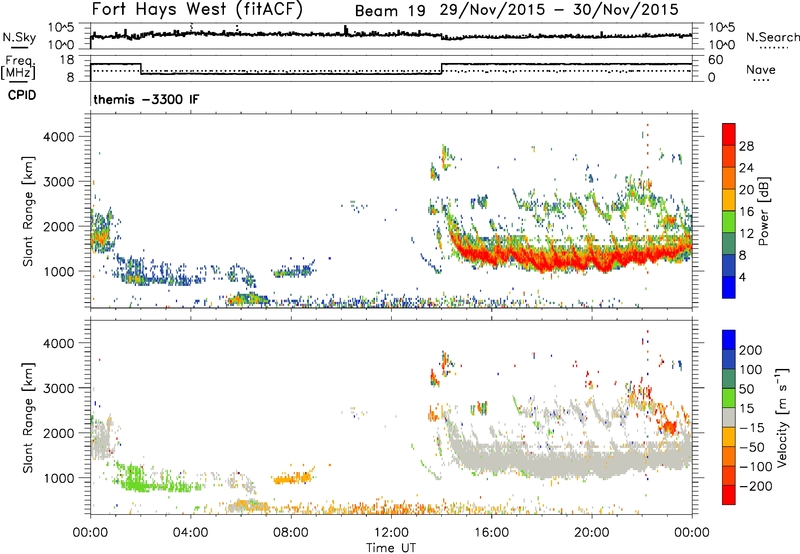This screenshot has height=554, width=800.
Task: Click the '4' tick on the Power colorbar
Action: coord(742,277)
